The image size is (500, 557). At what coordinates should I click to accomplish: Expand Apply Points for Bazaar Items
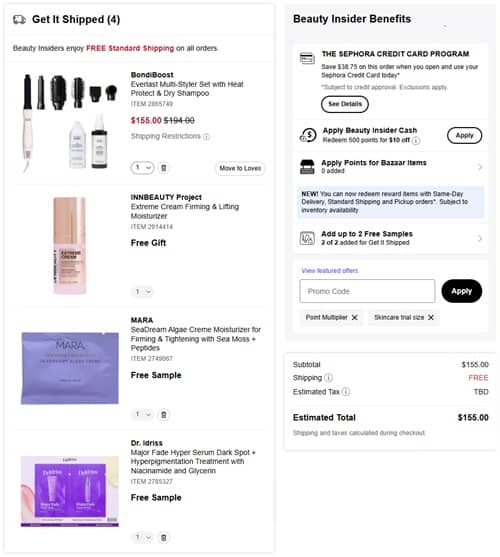click(391, 167)
